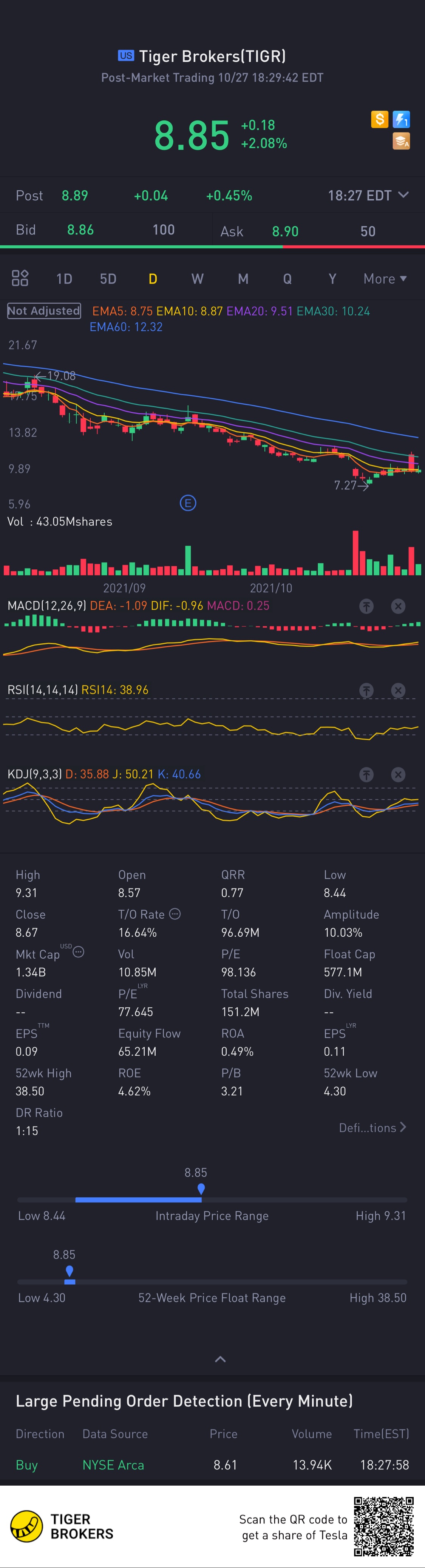Pin the MACD indicator to top
The width and height of the screenshot is (425, 1568).
pos(366,606)
